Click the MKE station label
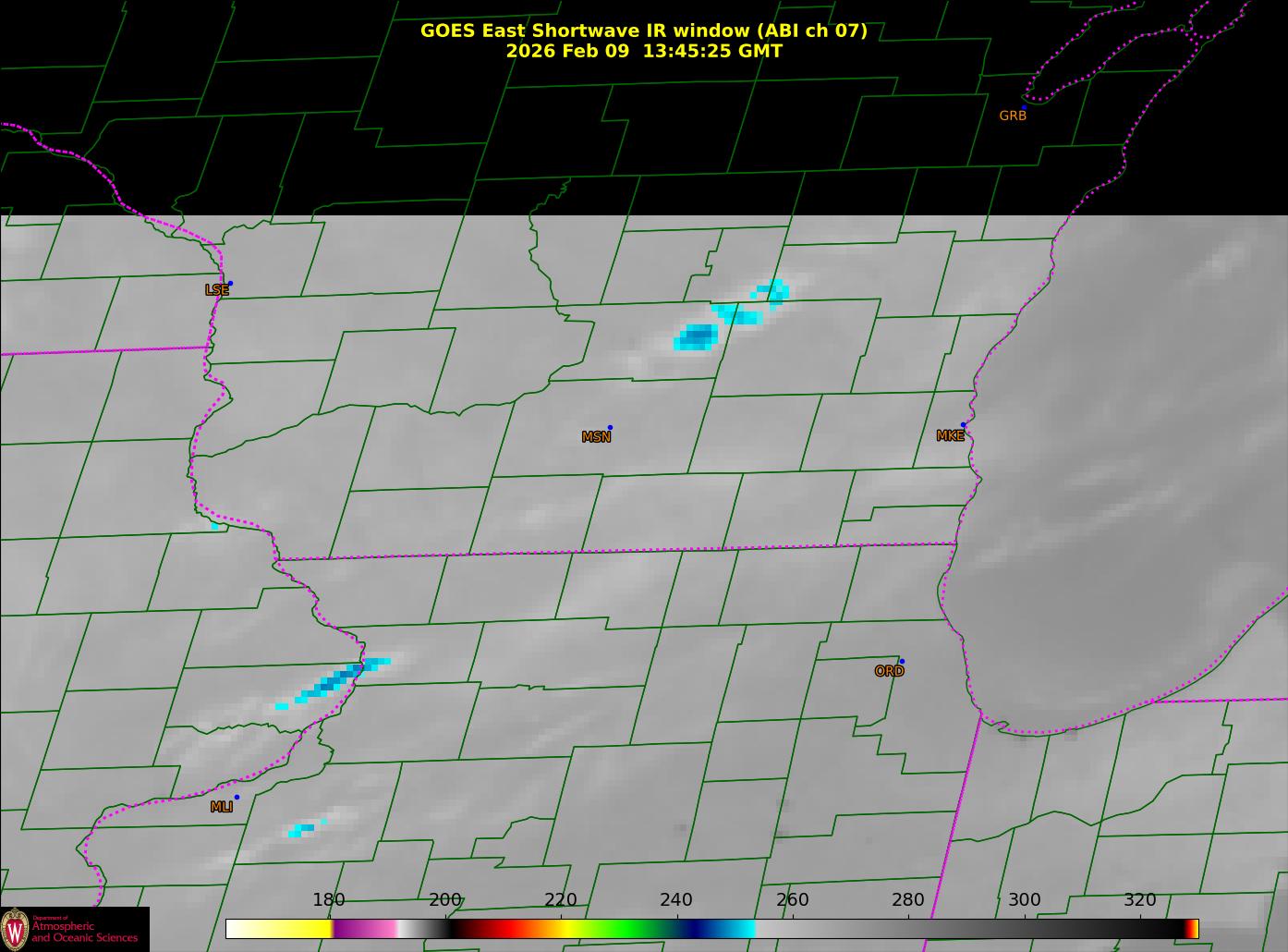This screenshot has height=952, width=1288. (x=950, y=436)
